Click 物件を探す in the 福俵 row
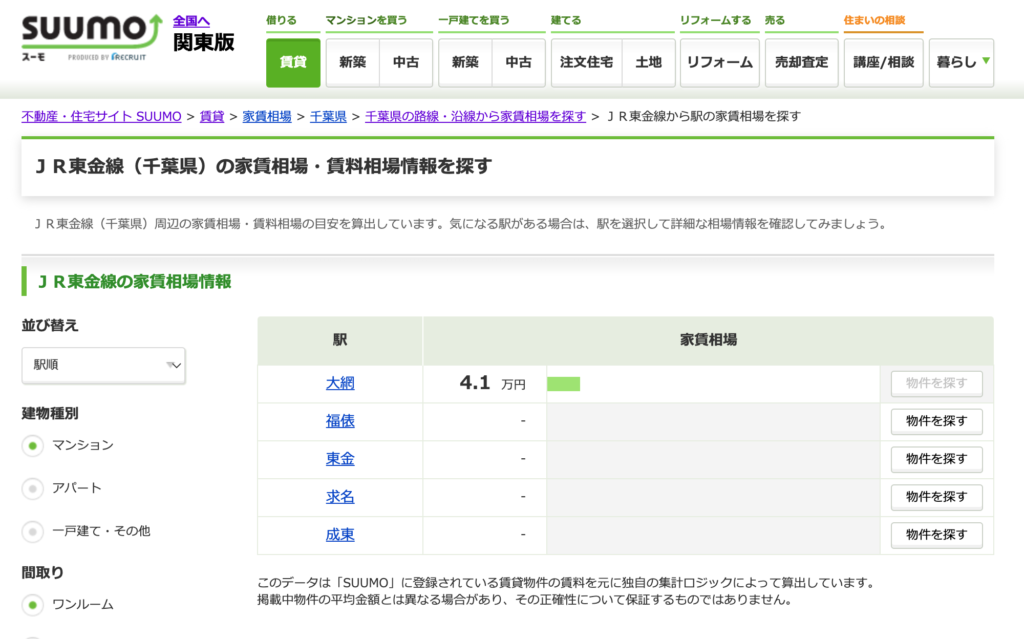Viewport: 1024px width, 639px height. [936, 421]
